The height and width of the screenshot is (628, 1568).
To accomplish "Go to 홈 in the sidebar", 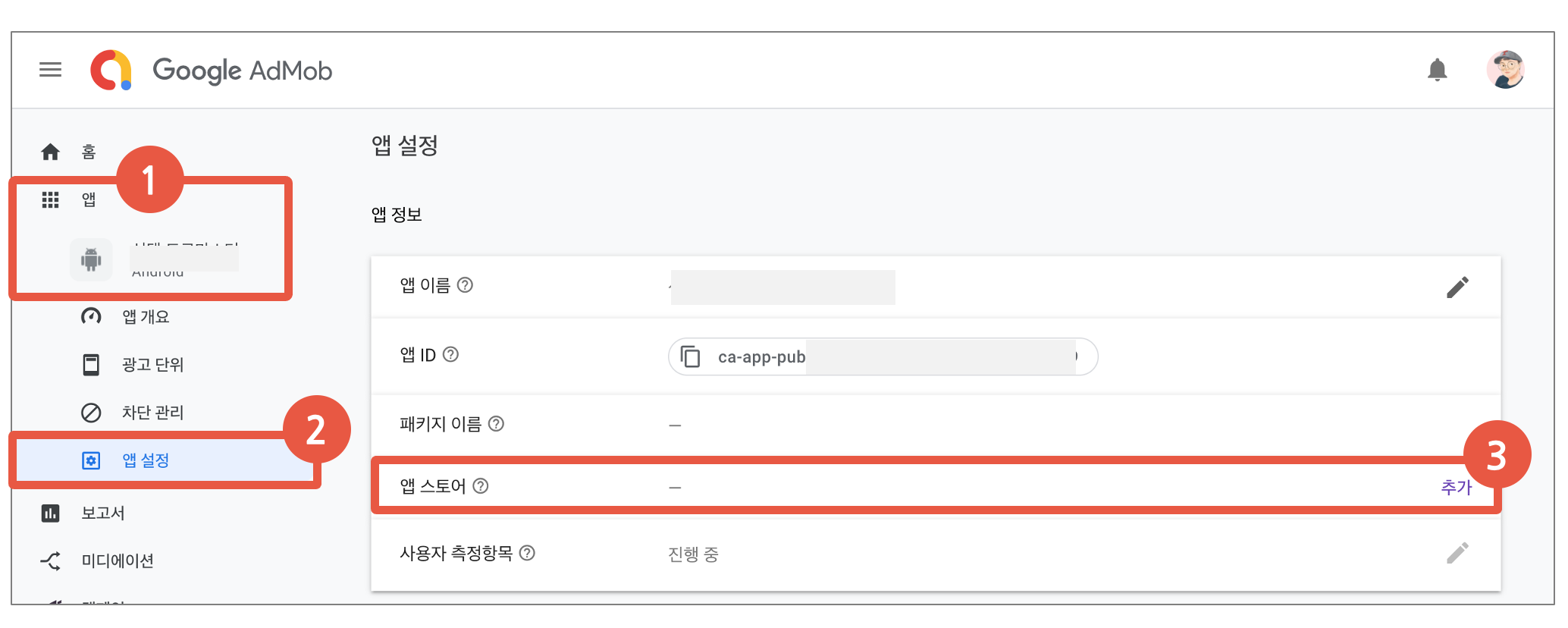I will (89, 152).
